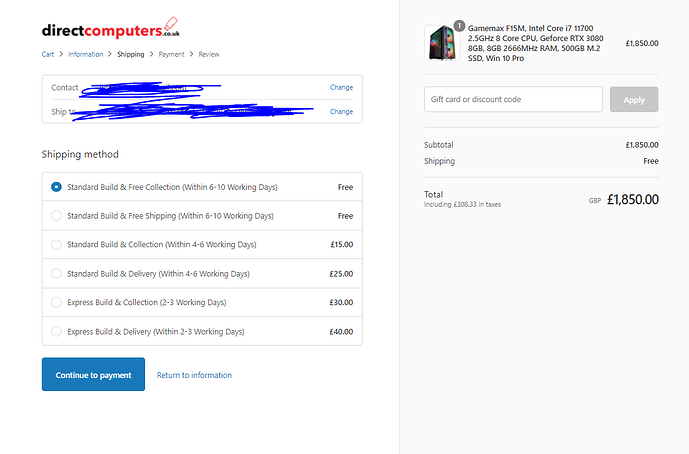The image size is (689, 454).
Task: Continue to payment
Action: (93, 374)
